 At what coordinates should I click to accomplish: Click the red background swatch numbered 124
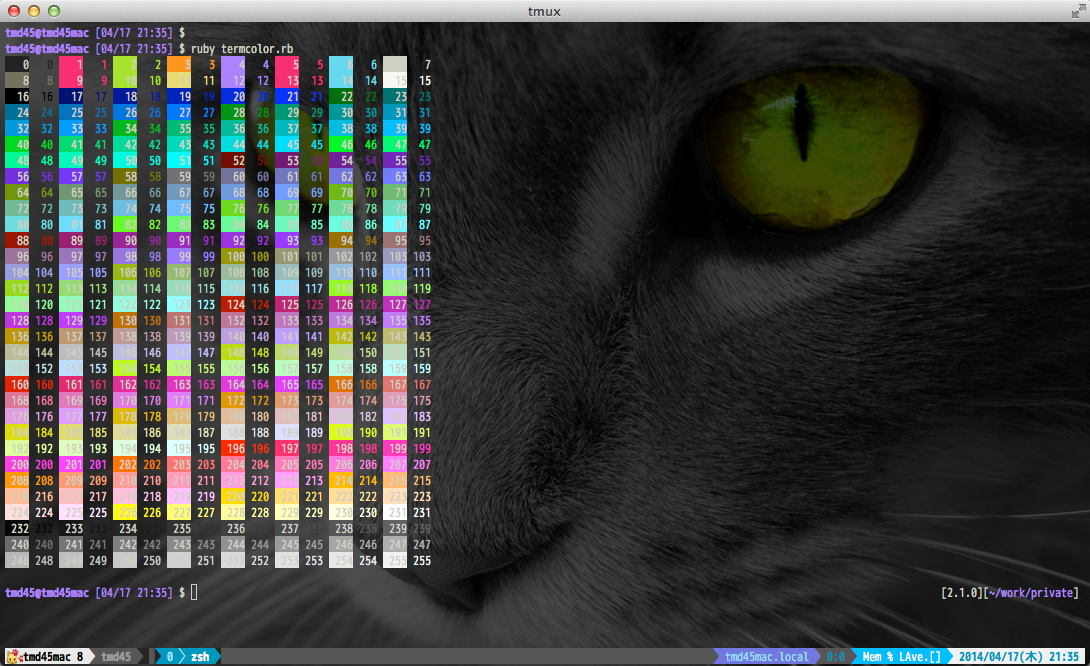pyautogui.click(x=233, y=304)
